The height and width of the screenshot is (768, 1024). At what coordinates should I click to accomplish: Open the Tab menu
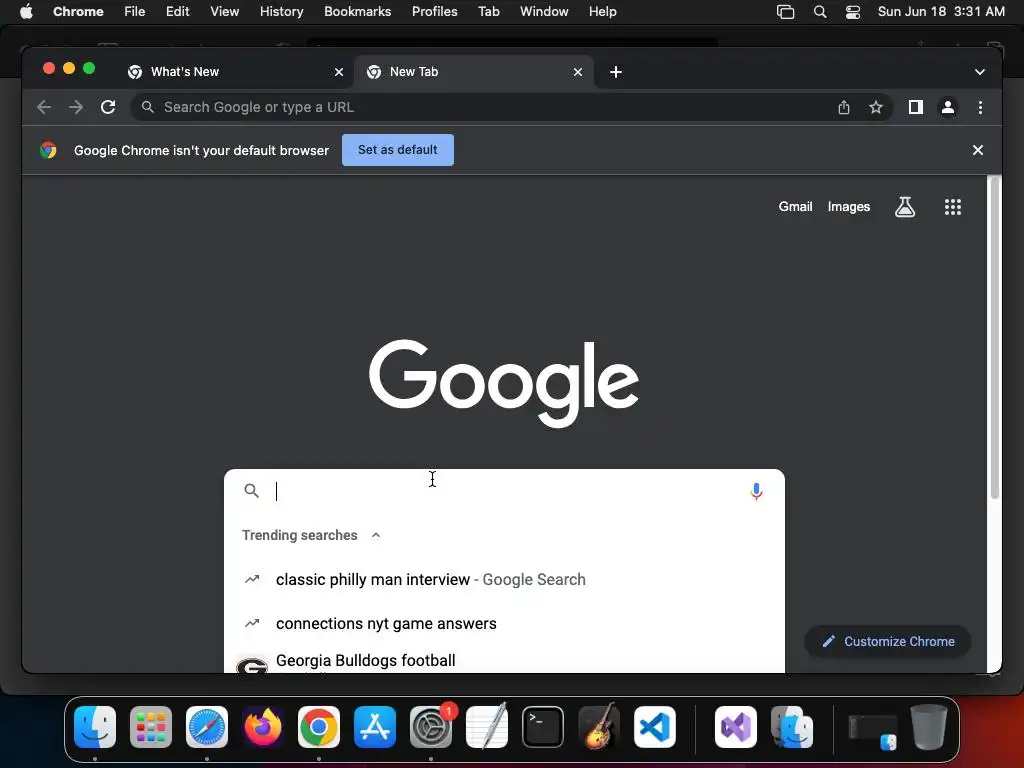point(488,12)
